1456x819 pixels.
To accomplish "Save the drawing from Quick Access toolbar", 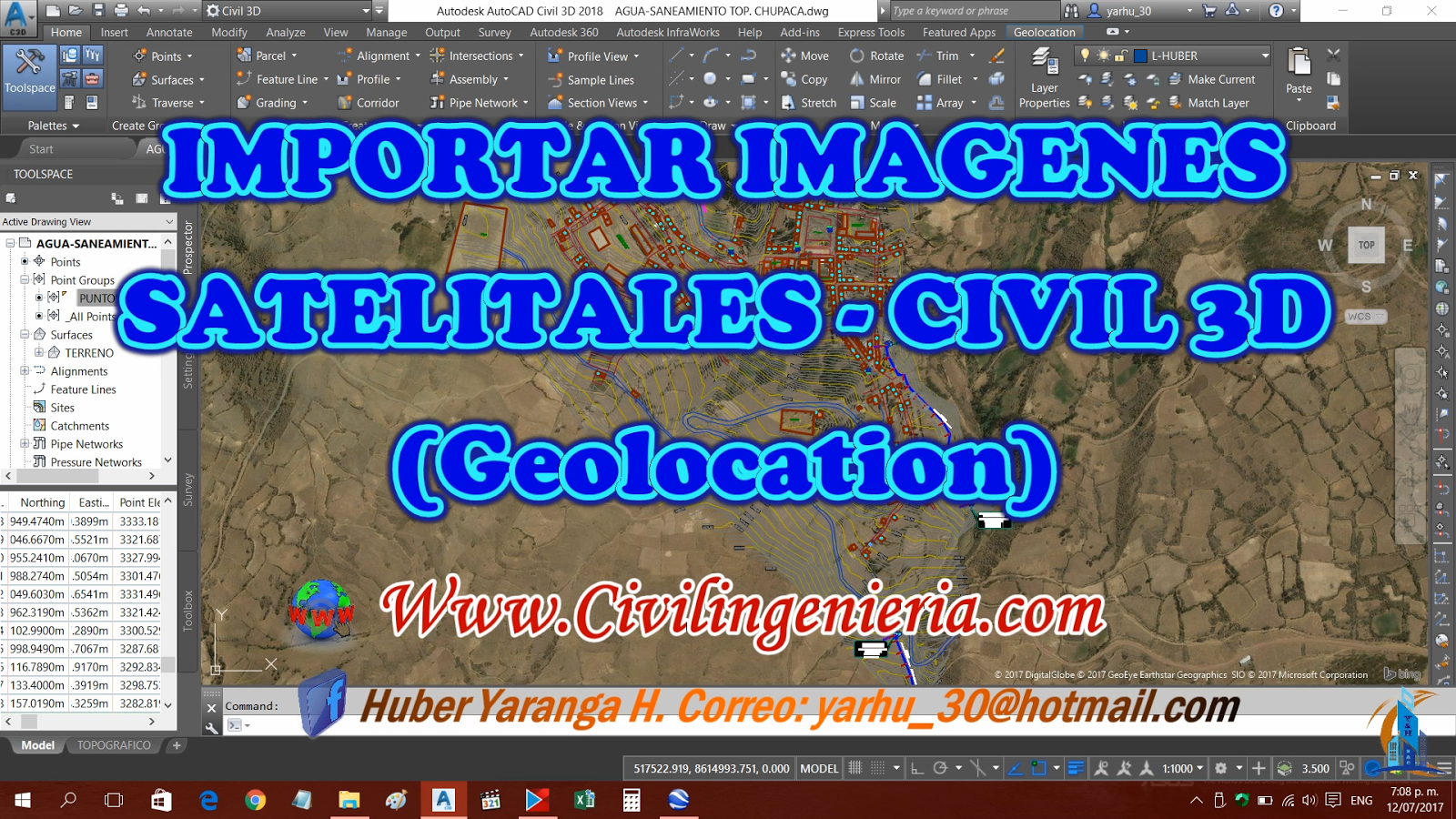I will (x=98, y=11).
